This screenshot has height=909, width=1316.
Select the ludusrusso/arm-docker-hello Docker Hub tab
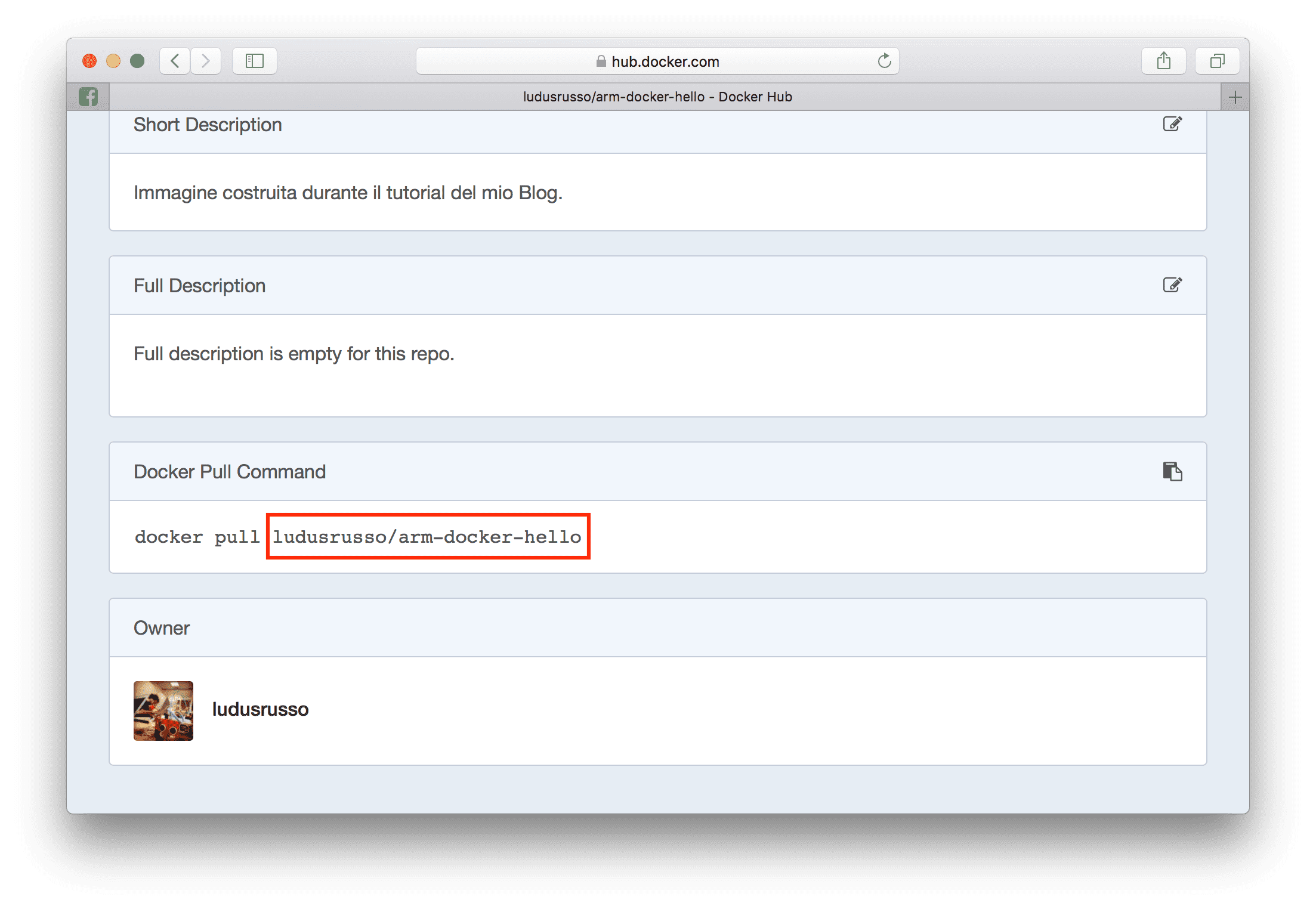[657, 97]
